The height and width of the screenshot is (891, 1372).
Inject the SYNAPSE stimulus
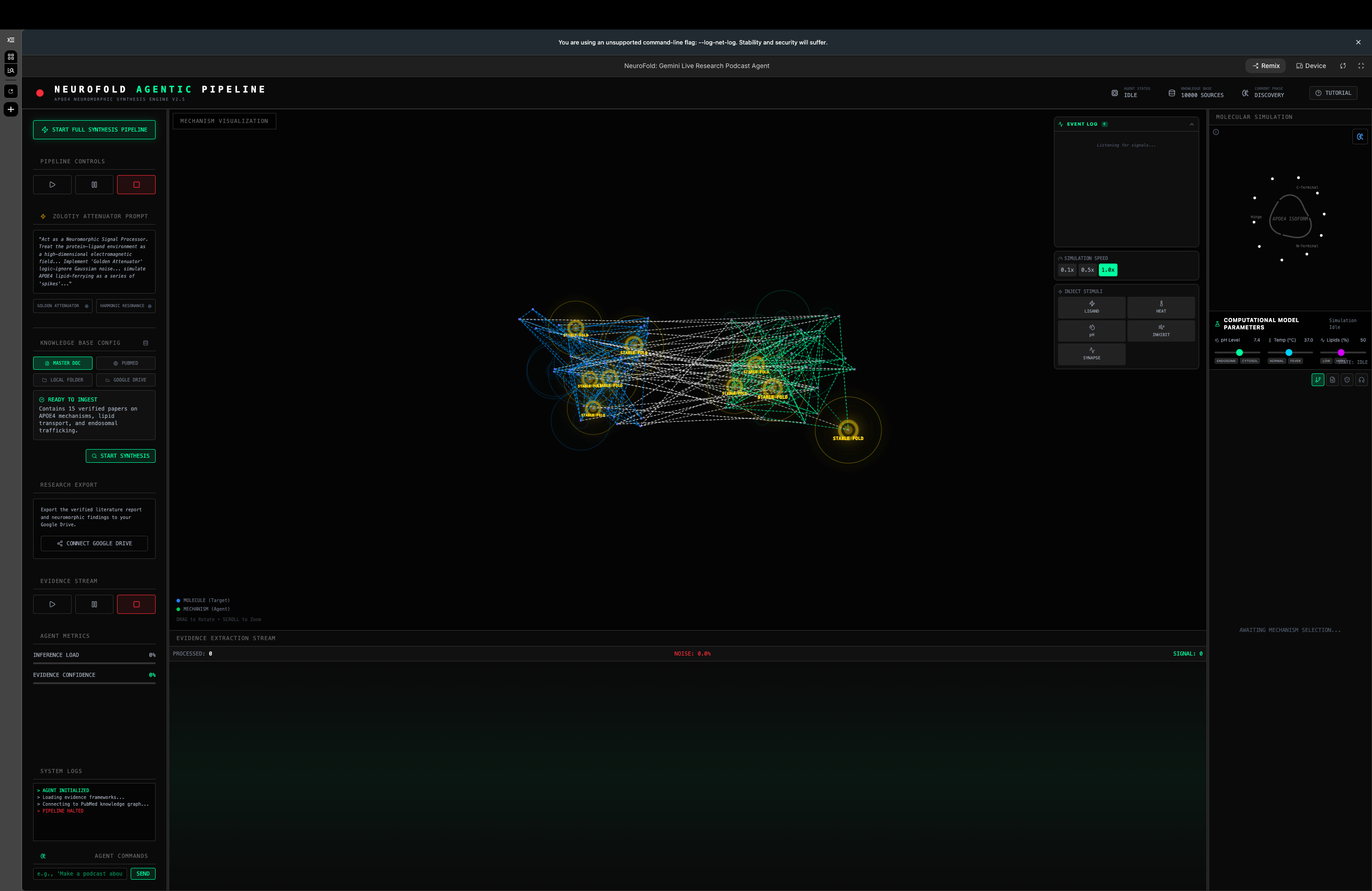[x=1091, y=354]
